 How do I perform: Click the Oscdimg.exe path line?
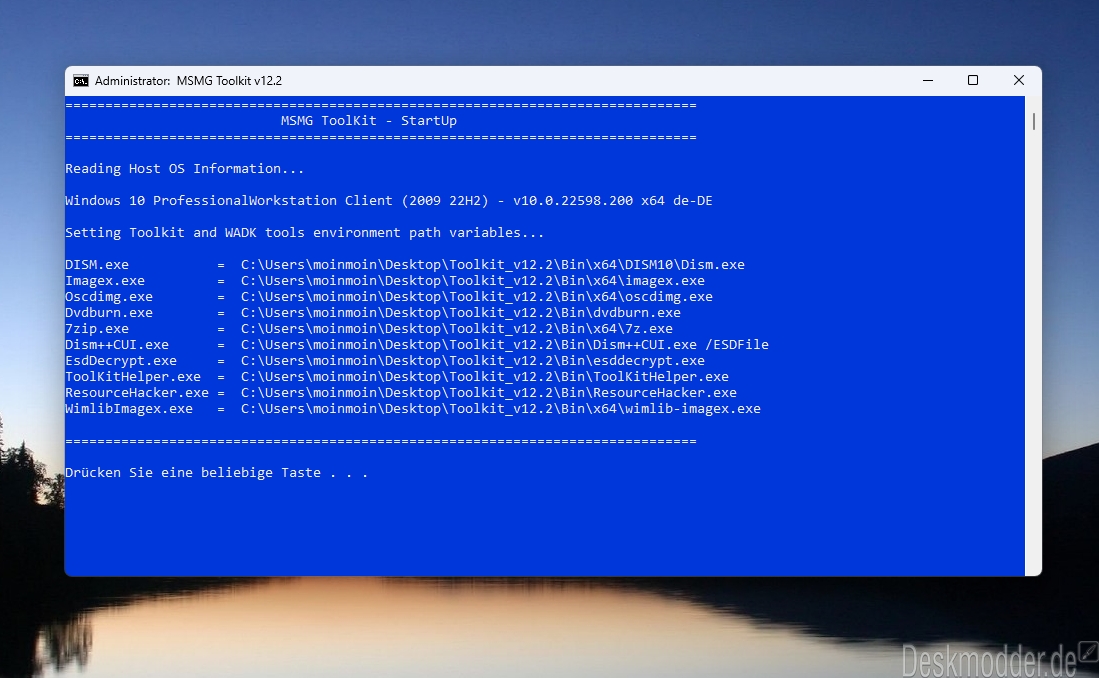[x=389, y=297]
